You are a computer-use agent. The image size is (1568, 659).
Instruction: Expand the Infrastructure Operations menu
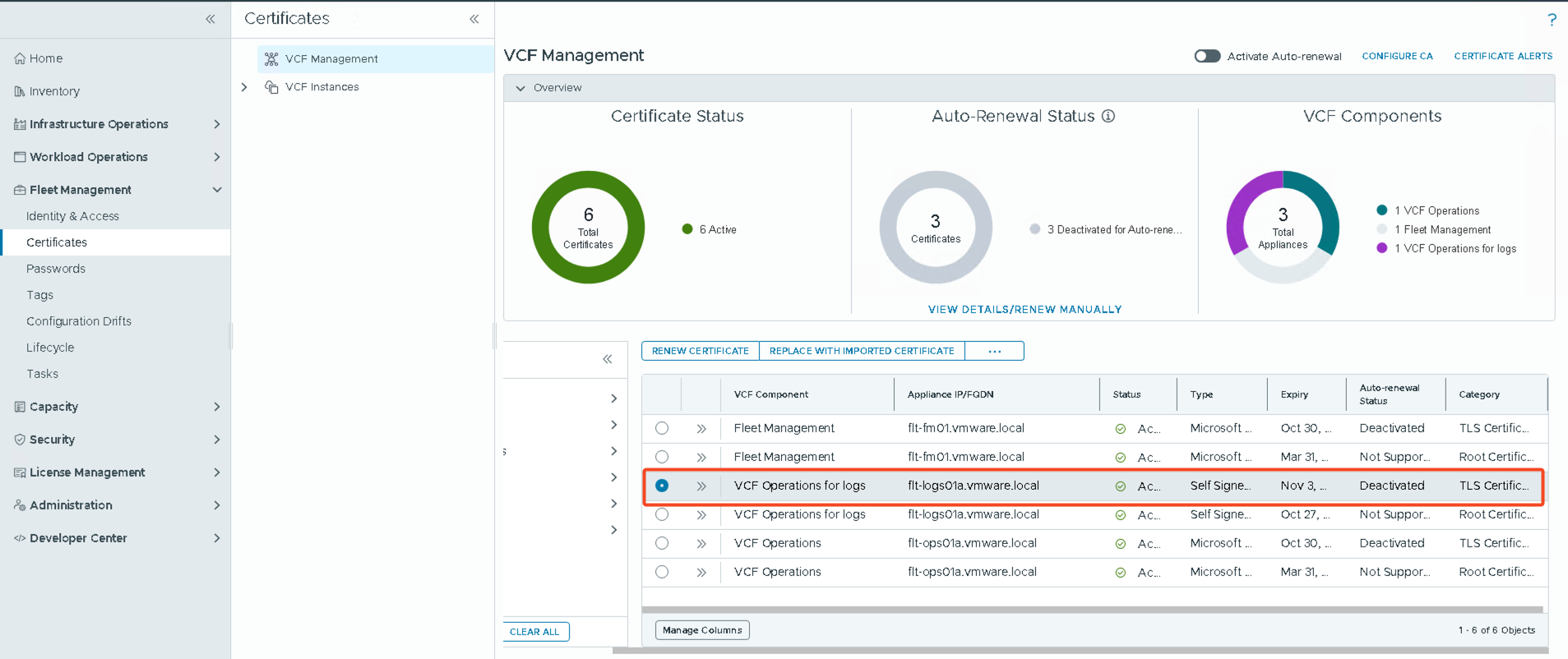click(x=216, y=124)
